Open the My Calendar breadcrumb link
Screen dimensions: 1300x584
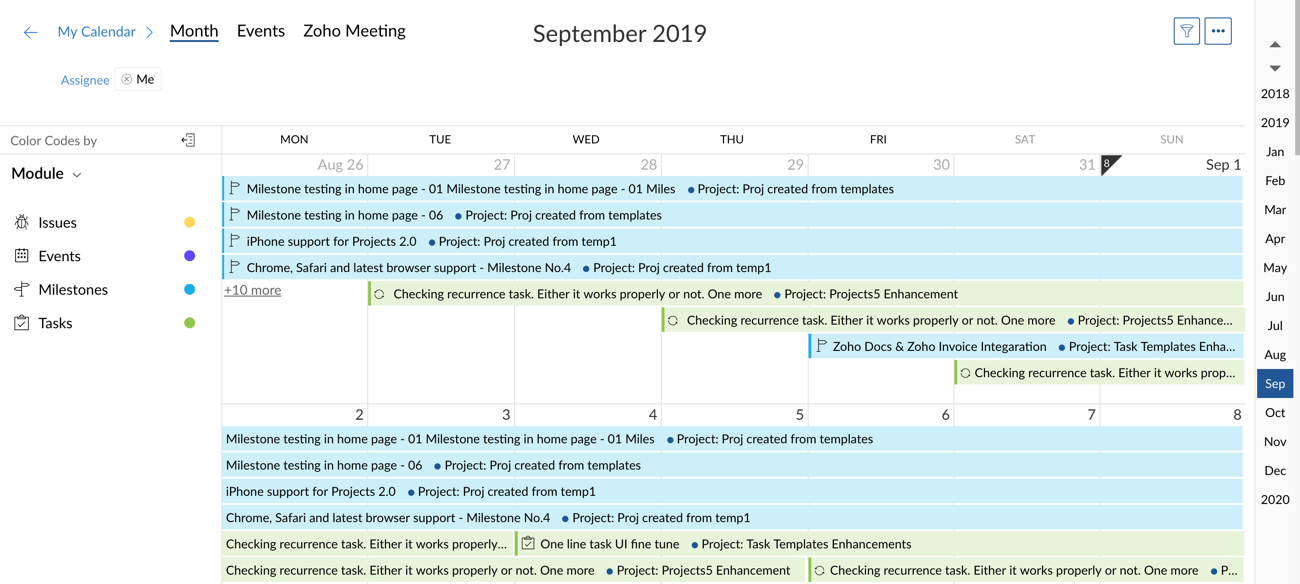(96, 32)
